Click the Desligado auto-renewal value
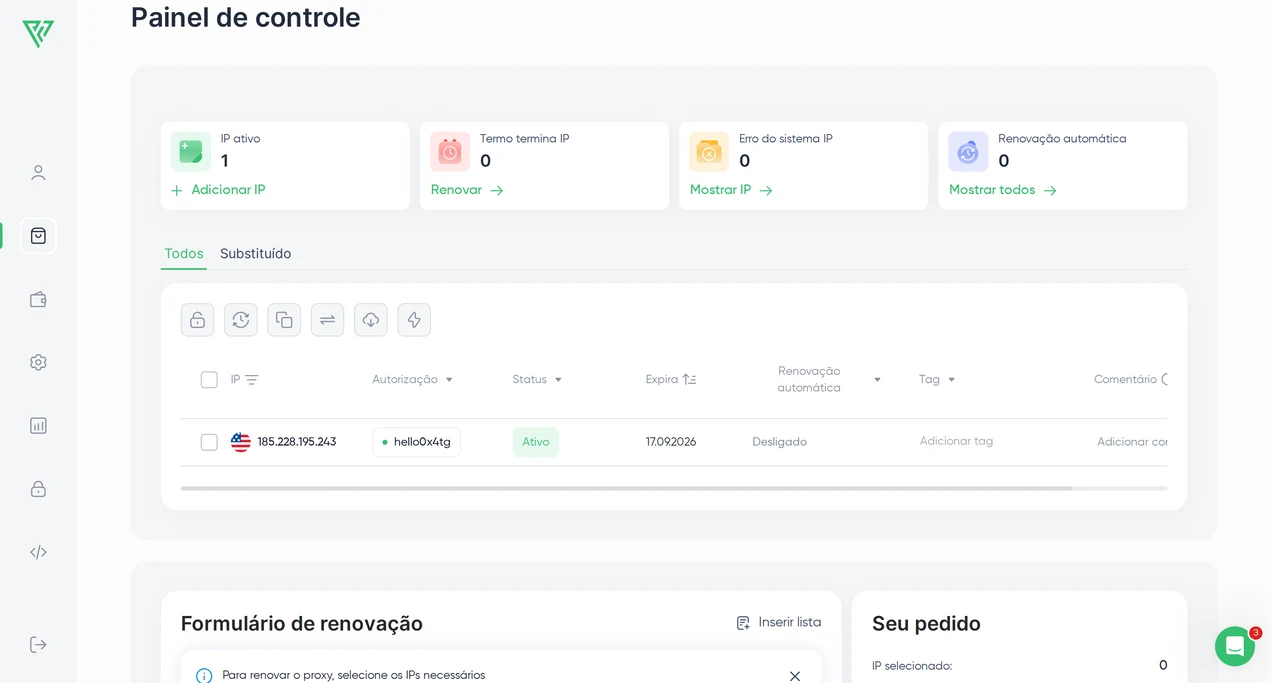 coord(779,442)
